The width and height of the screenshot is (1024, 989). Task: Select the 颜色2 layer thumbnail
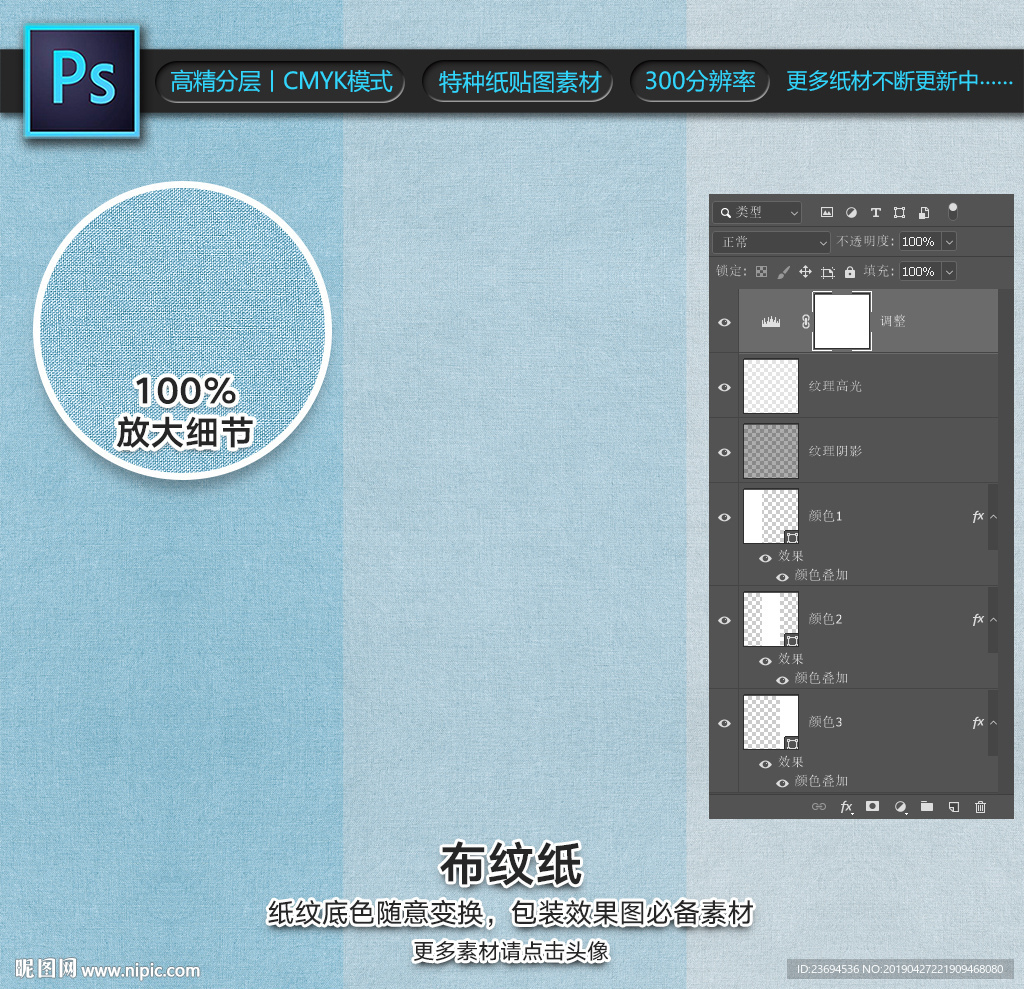click(x=771, y=619)
